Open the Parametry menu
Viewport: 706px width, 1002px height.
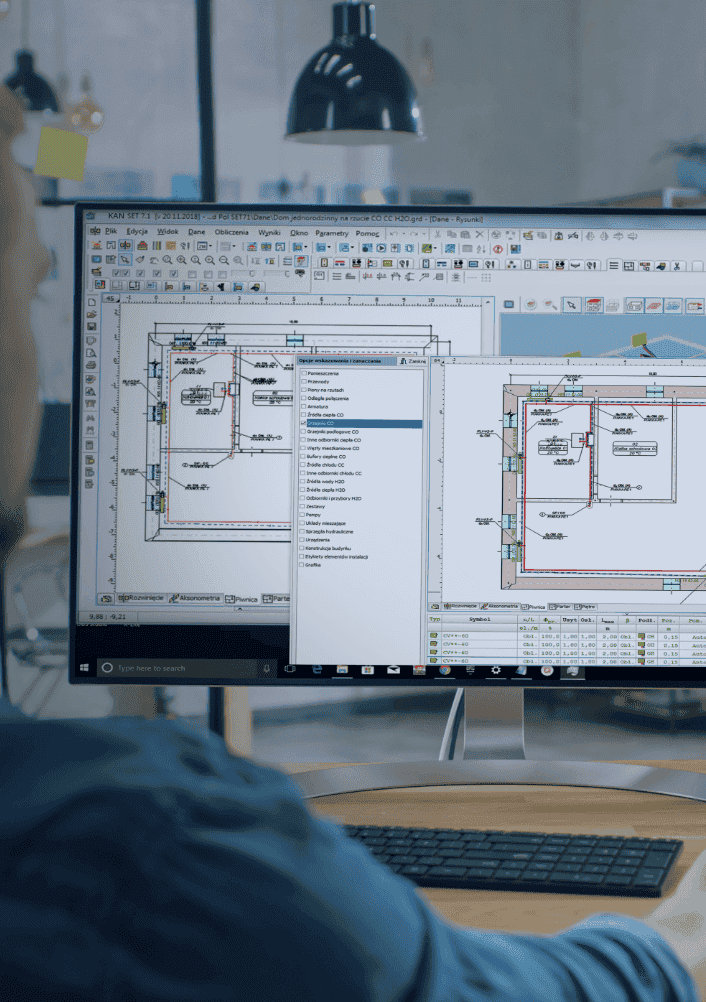coord(331,232)
